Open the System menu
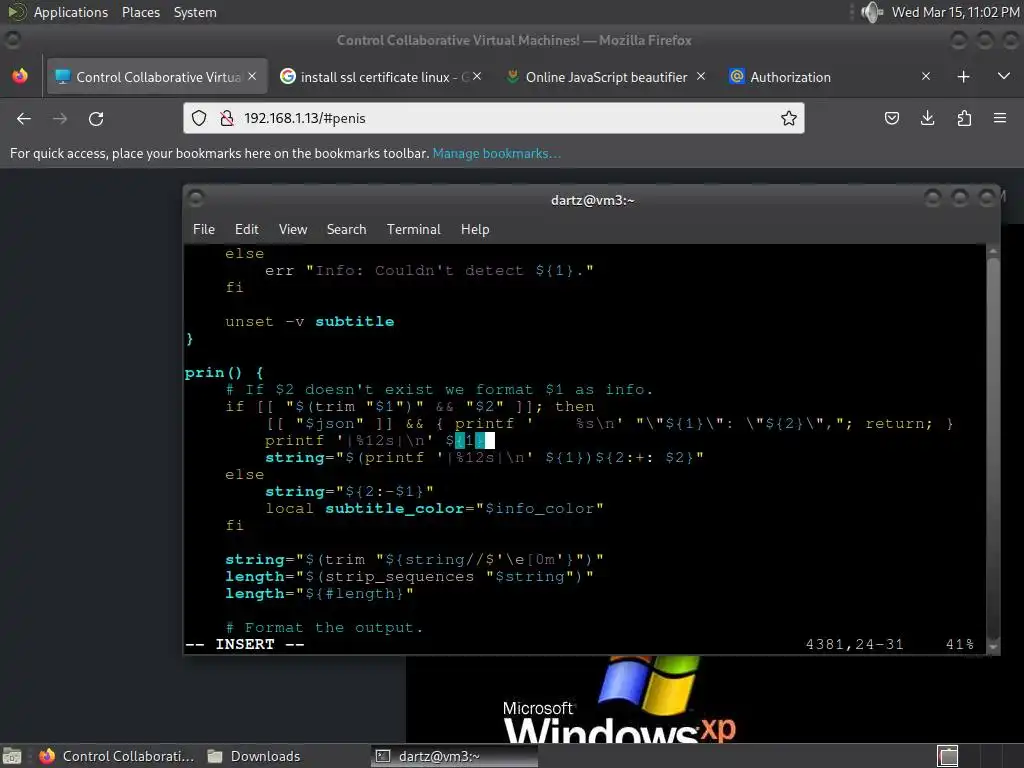The image size is (1024, 768). [x=195, y=12]
